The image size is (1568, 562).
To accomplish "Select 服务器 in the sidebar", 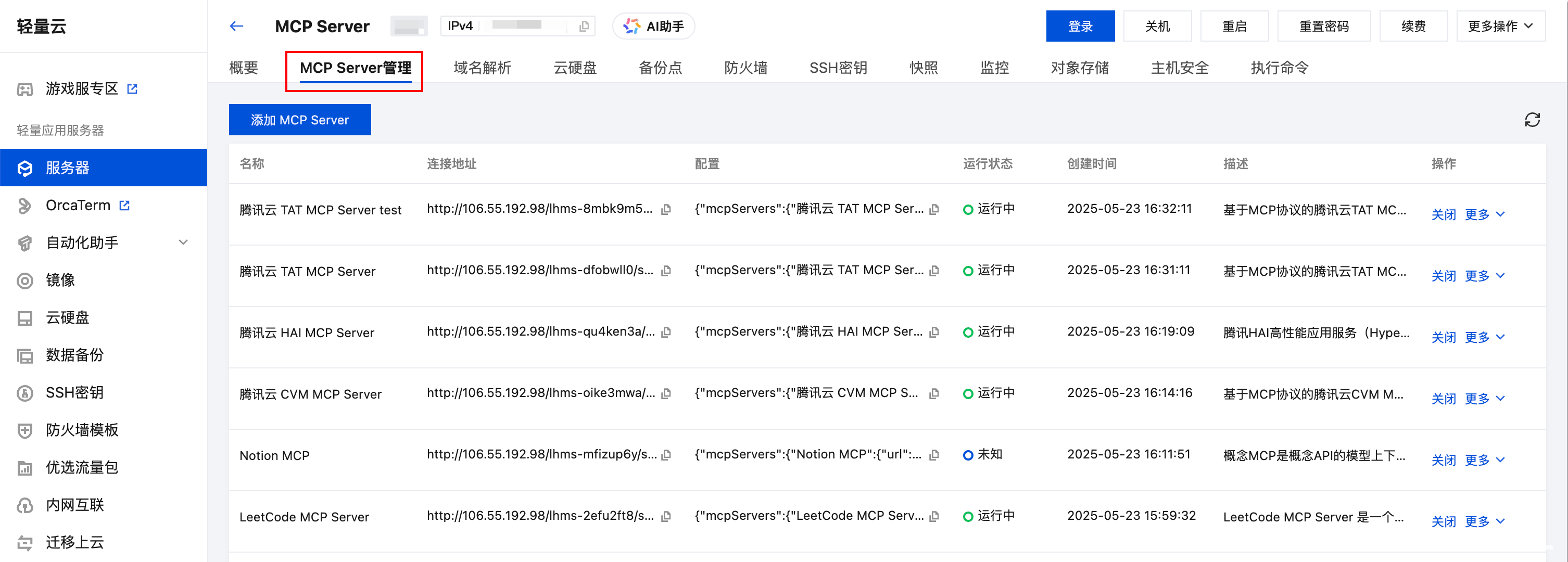I will pyautogui.click(x=104, y=168).
